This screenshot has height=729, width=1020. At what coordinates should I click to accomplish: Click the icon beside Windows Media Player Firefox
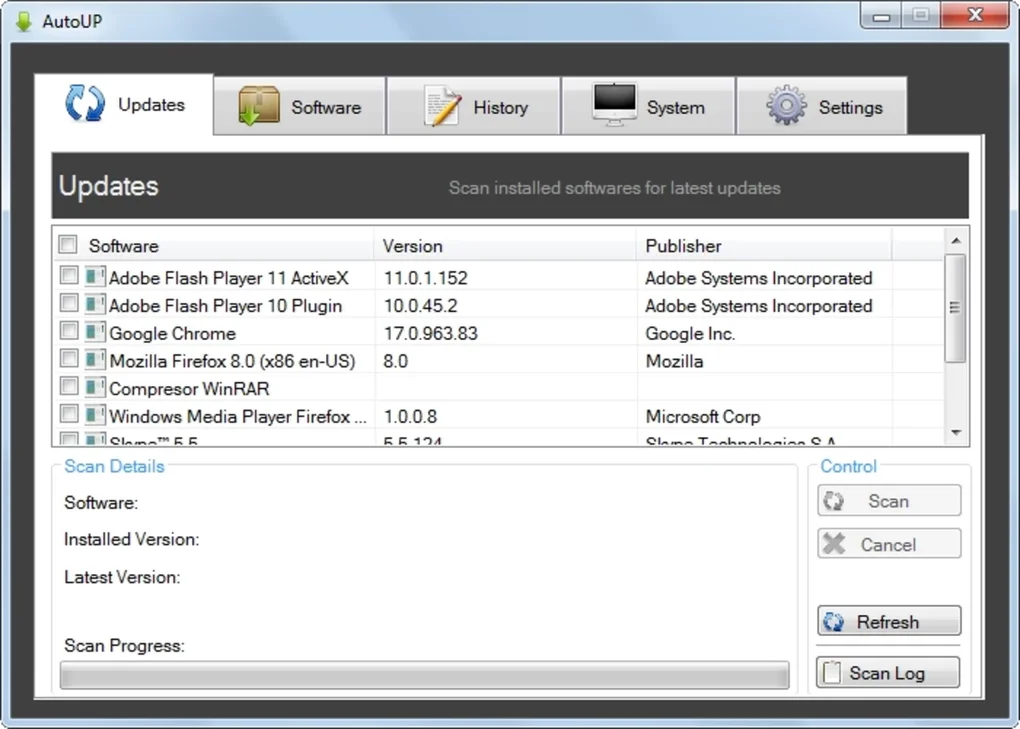tap(94, 416)
